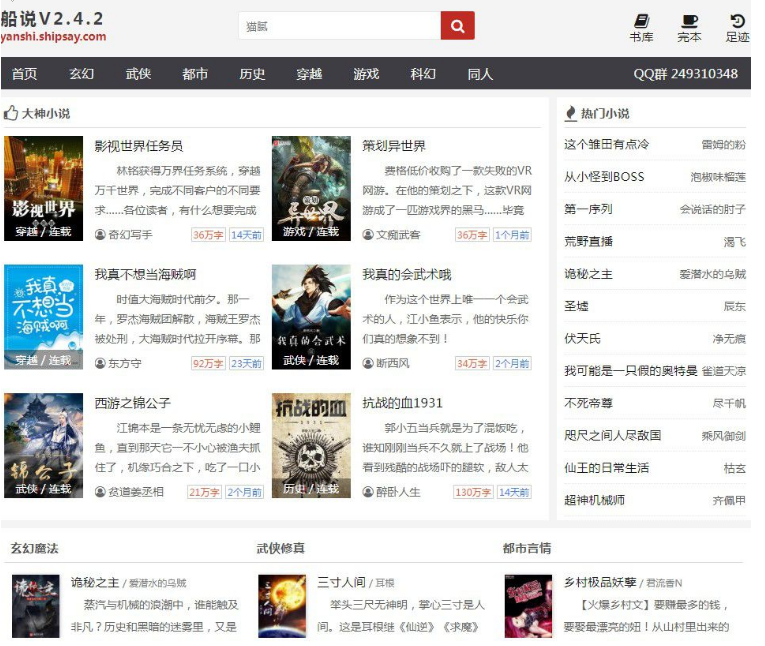Open hot novel 超神机械师

pos(594,500)
